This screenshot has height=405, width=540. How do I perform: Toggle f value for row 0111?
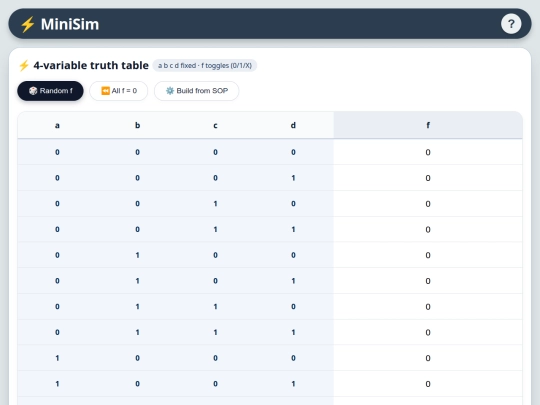[428, 332]
